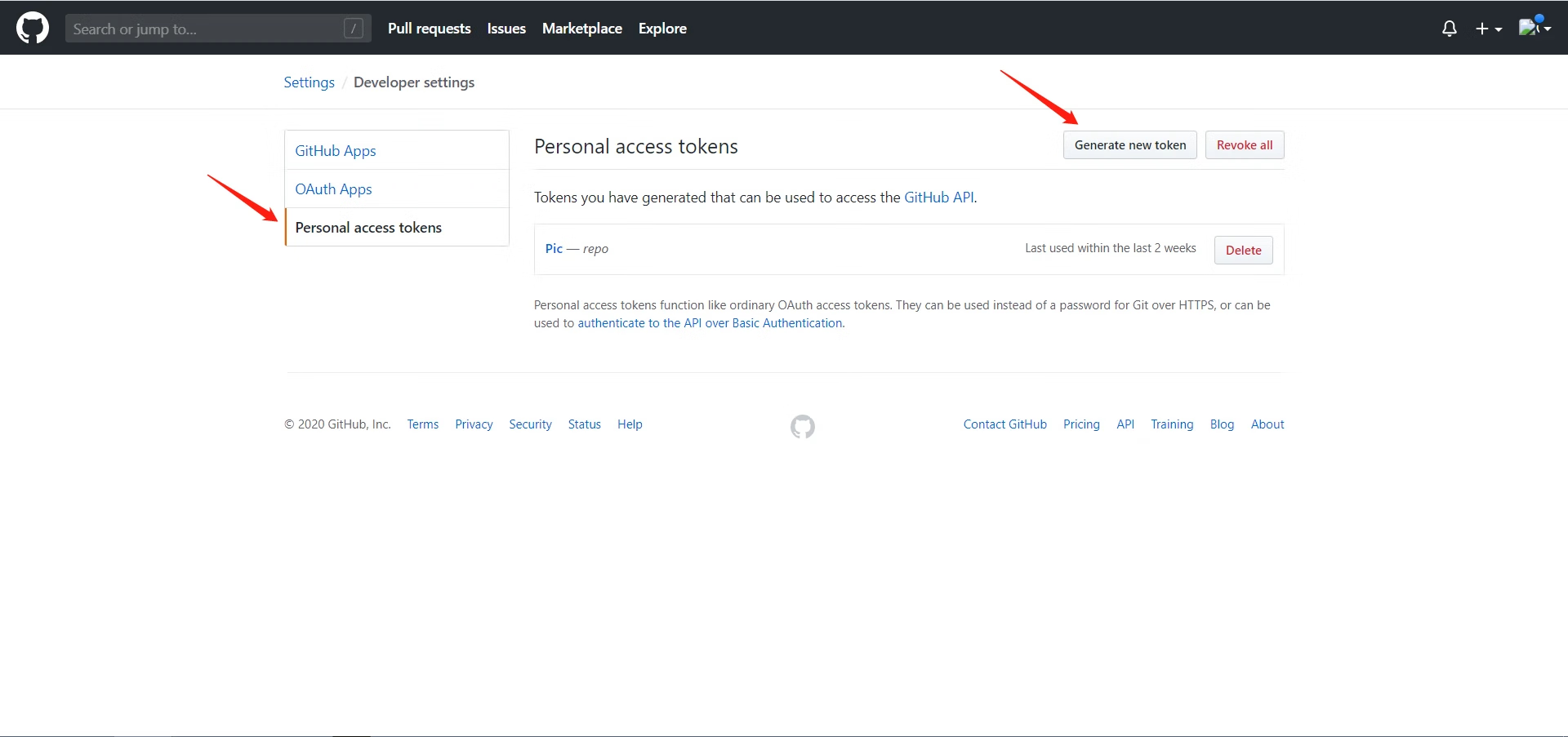The height and width of the screenshot is (737, 1568).
Task: Click the '© 2020 GitHub, Inc.' footer text
Action: click(337, 424)
